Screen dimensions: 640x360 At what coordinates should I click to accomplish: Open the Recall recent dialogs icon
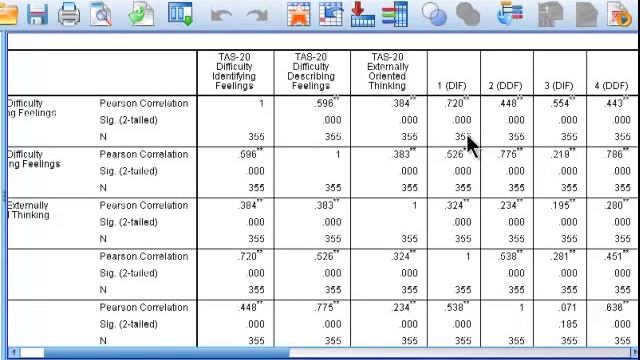180,13
